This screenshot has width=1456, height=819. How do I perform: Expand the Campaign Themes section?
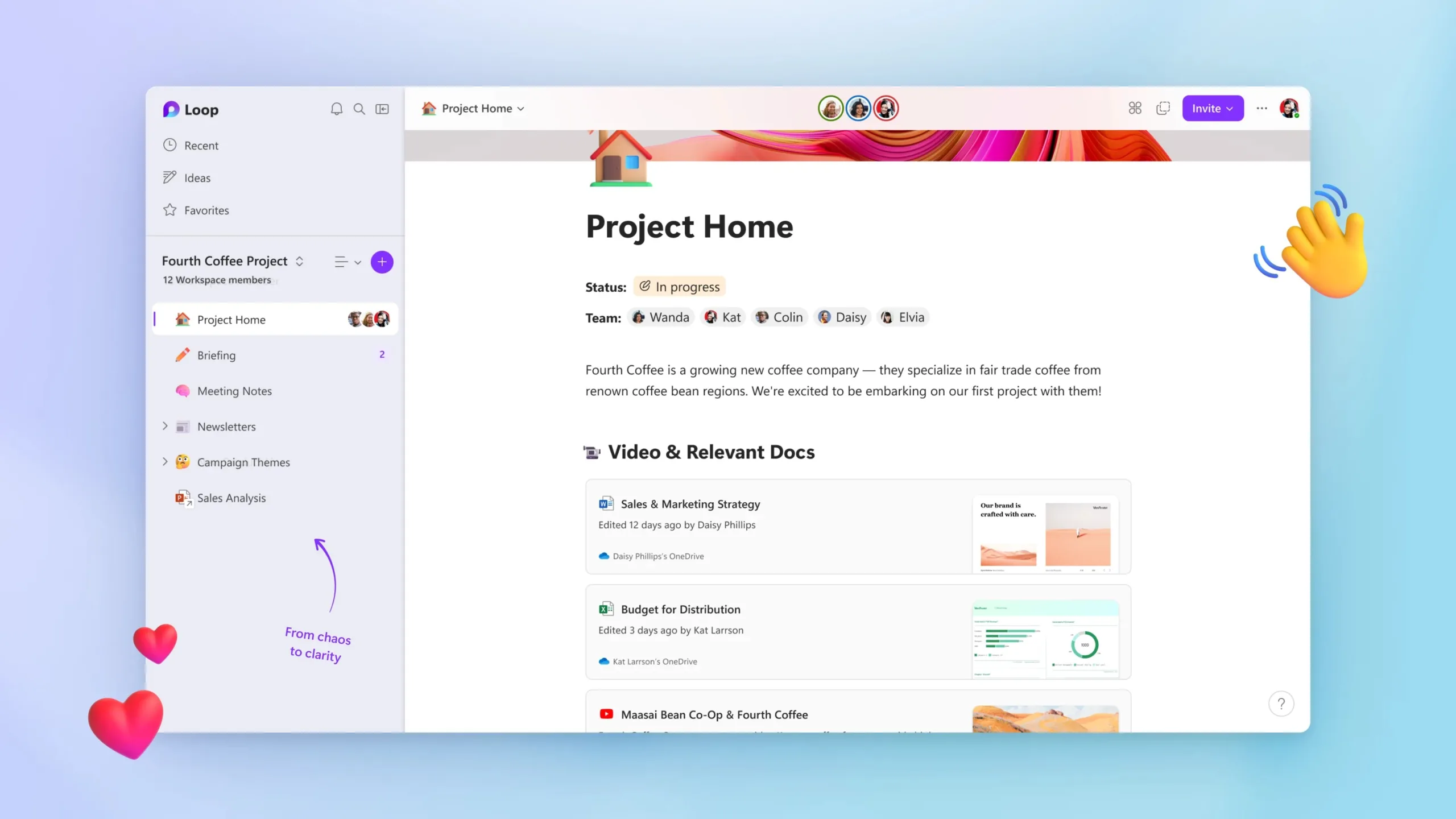tap(164, 461)
